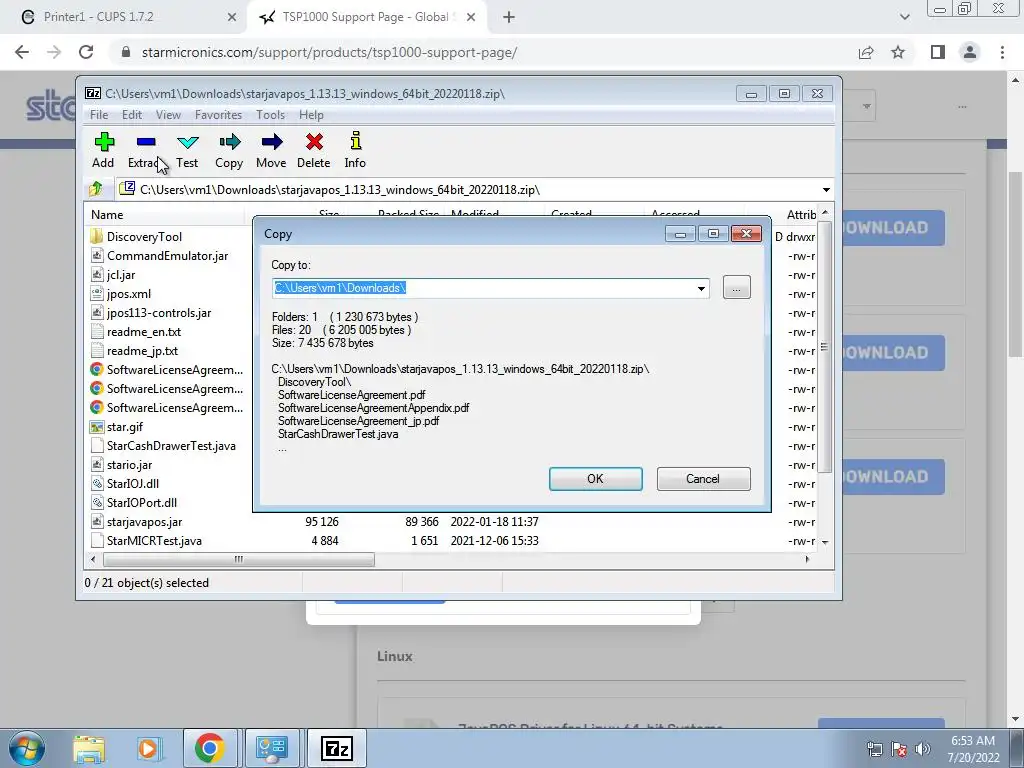Select StarCashDrawerTest.java in the list
Image resolution: width=1024 pixels, height=768 pixels.
tap(171, 445)
